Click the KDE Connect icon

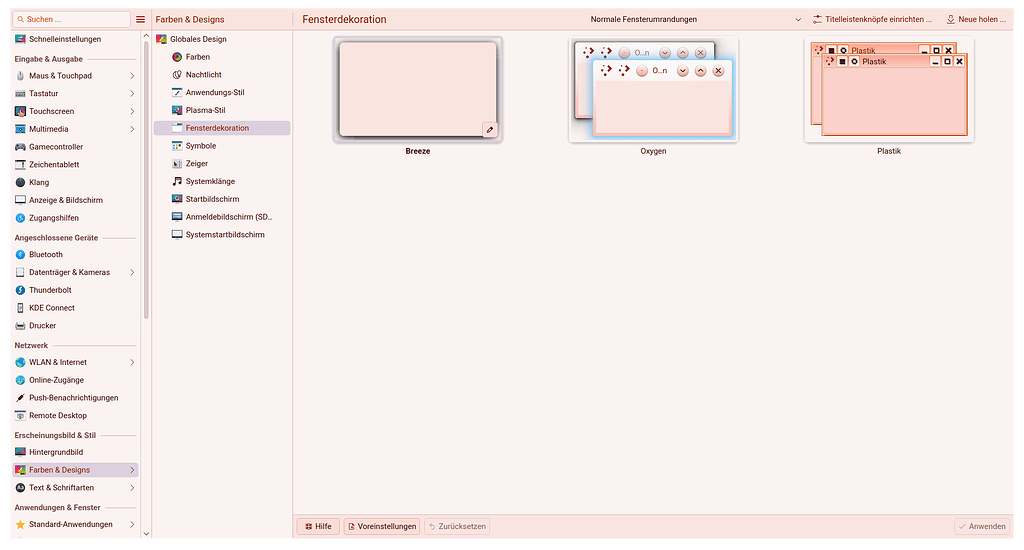click(20, 308)
